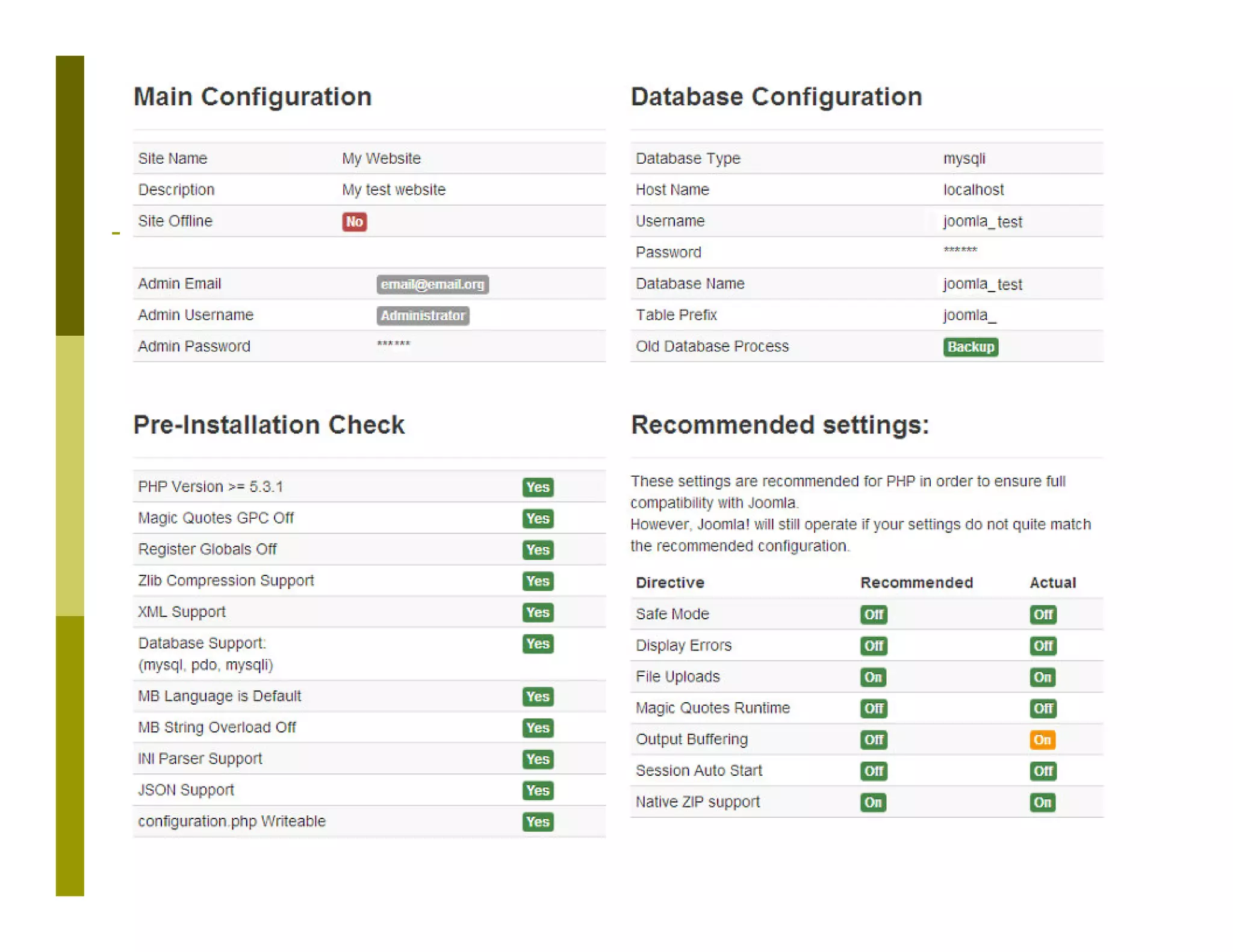Click the Pre-Installation Check heading
Screen dimensions: 1233x952
coord(269,425)
